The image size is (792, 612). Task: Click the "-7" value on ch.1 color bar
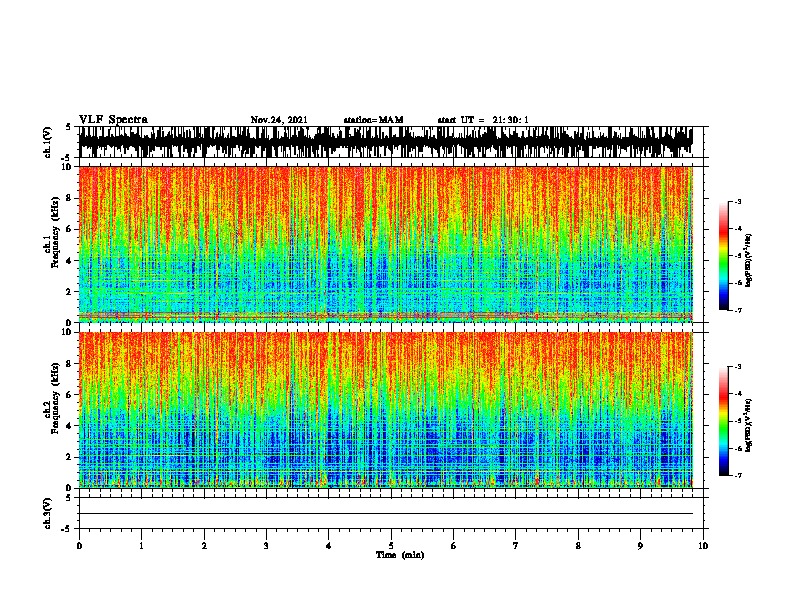738,310
